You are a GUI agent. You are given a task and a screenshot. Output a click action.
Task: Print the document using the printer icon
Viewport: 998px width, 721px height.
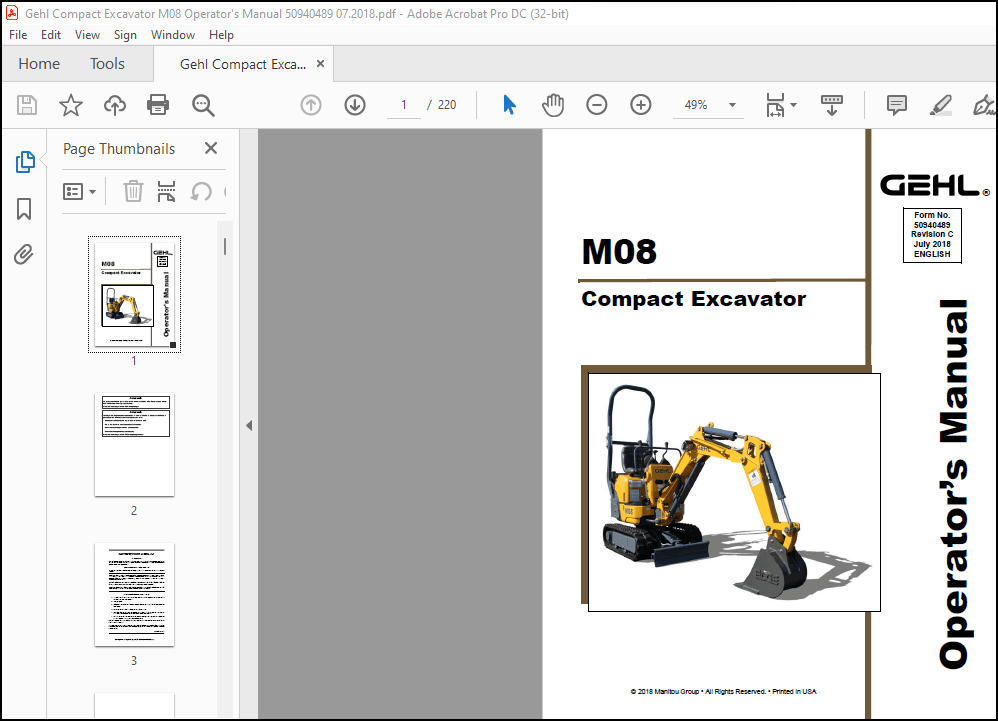tap(158, 104)
